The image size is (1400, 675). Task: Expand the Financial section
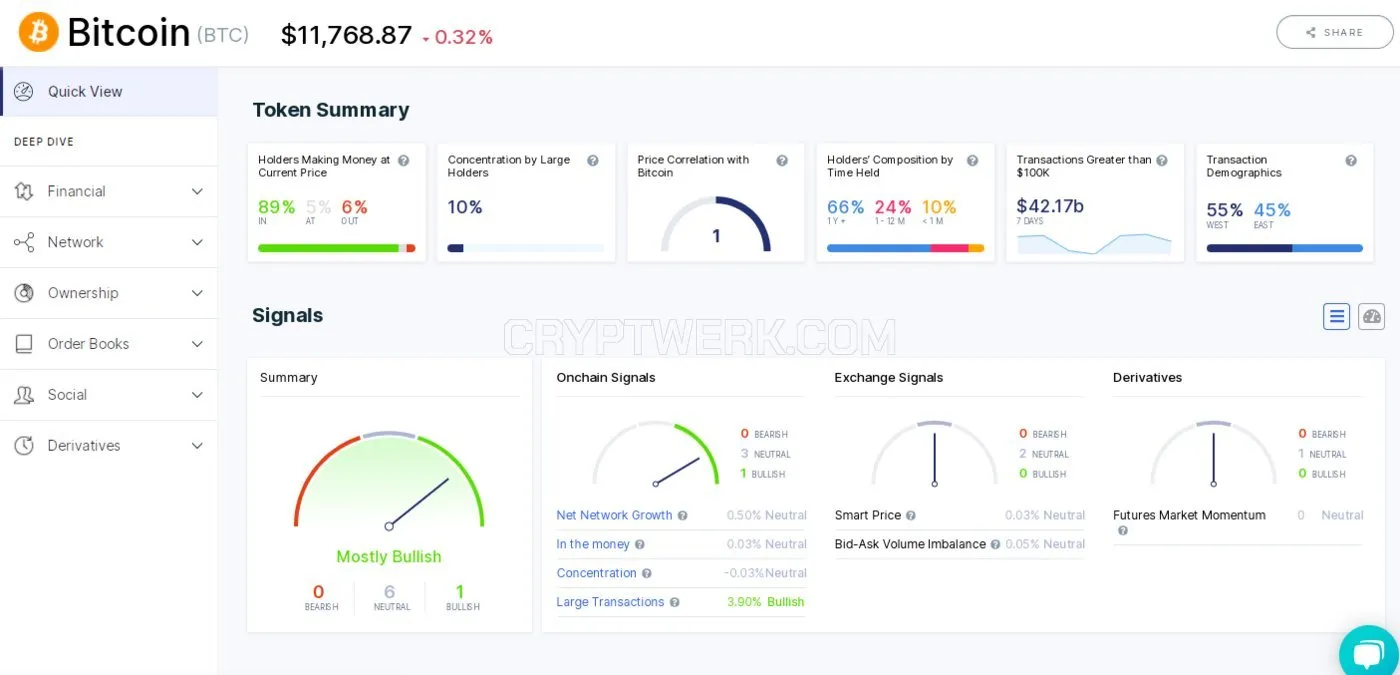[x=109, y=191]
